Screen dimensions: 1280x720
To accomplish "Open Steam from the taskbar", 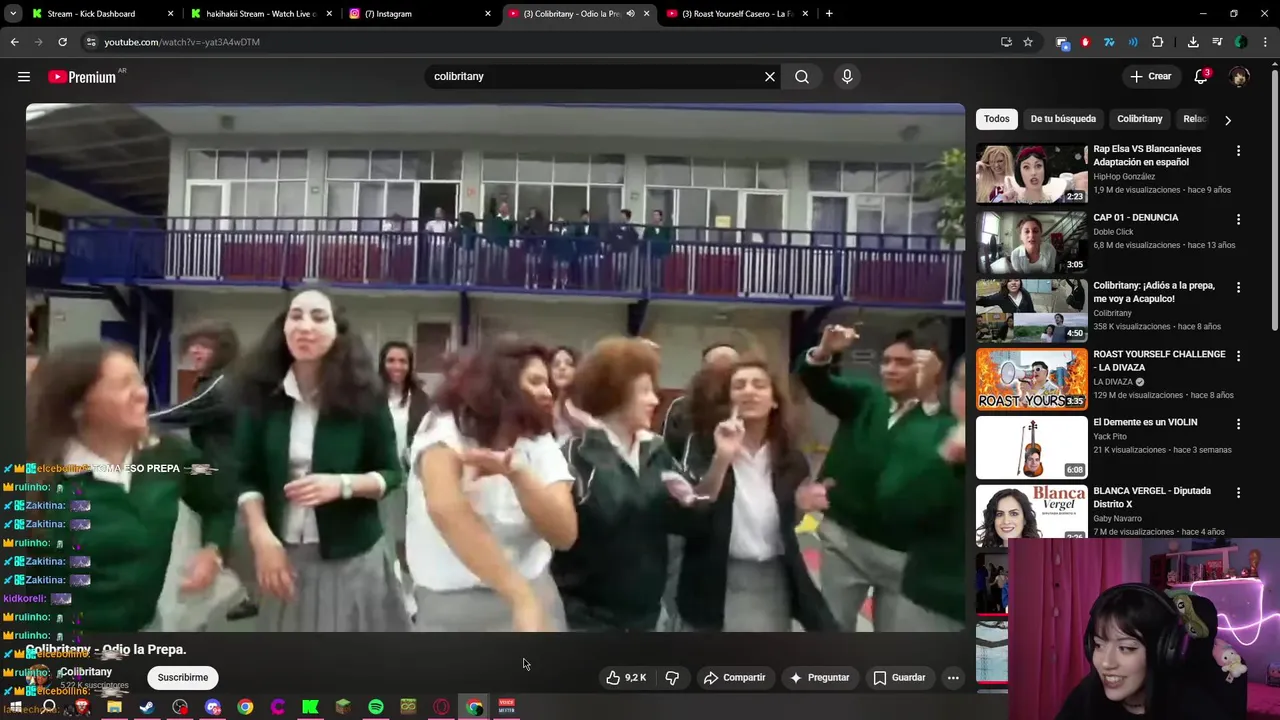I will coord(147,707).
